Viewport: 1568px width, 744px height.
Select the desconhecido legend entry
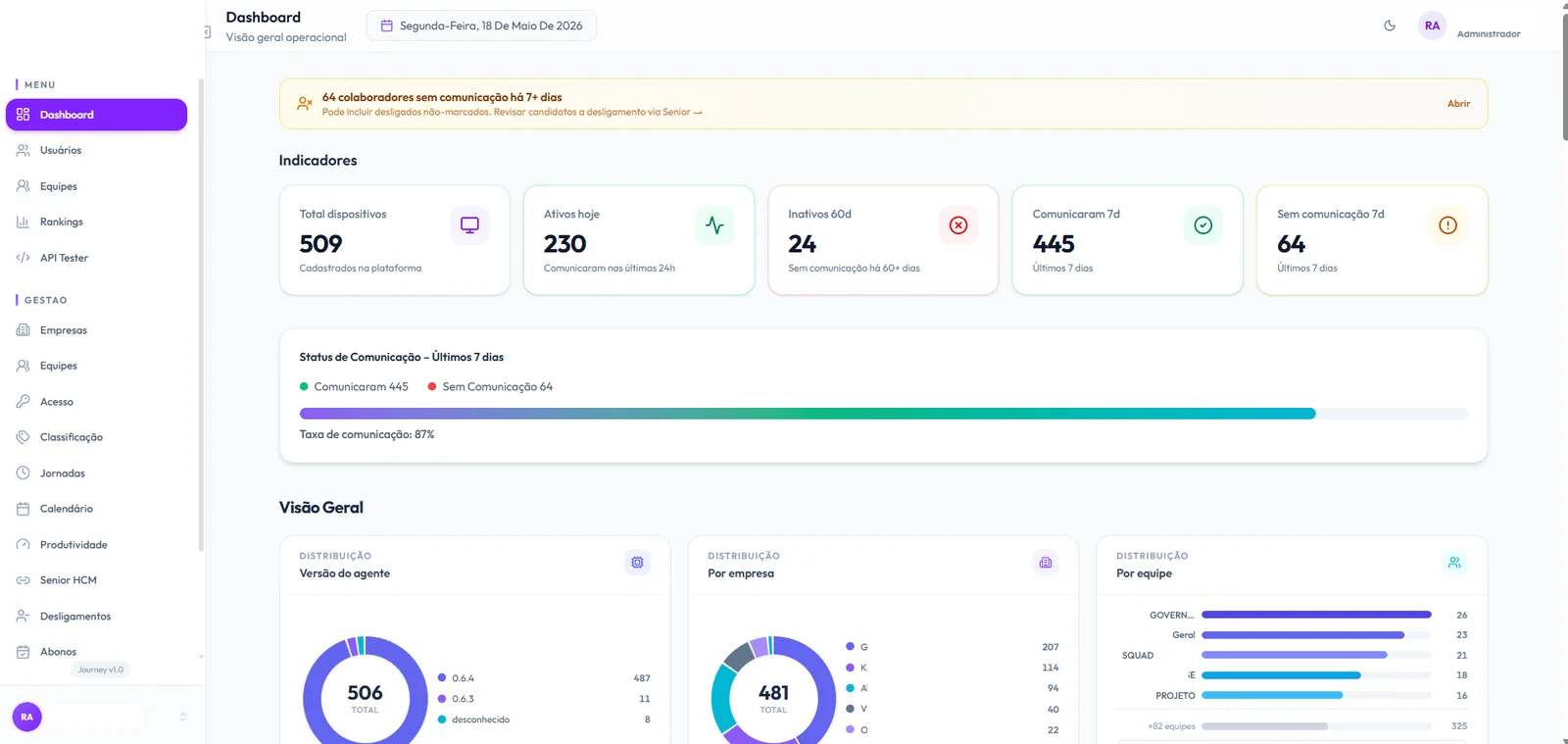point(544,719)
